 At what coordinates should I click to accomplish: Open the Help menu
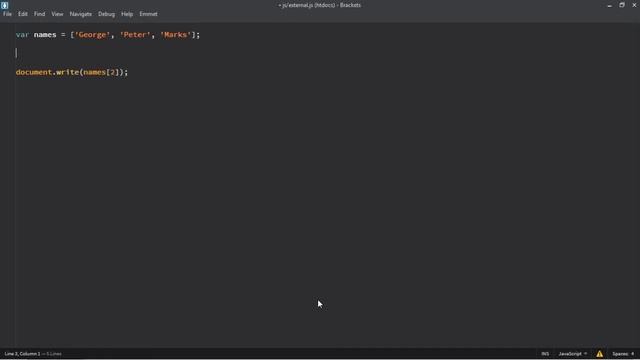127,14
